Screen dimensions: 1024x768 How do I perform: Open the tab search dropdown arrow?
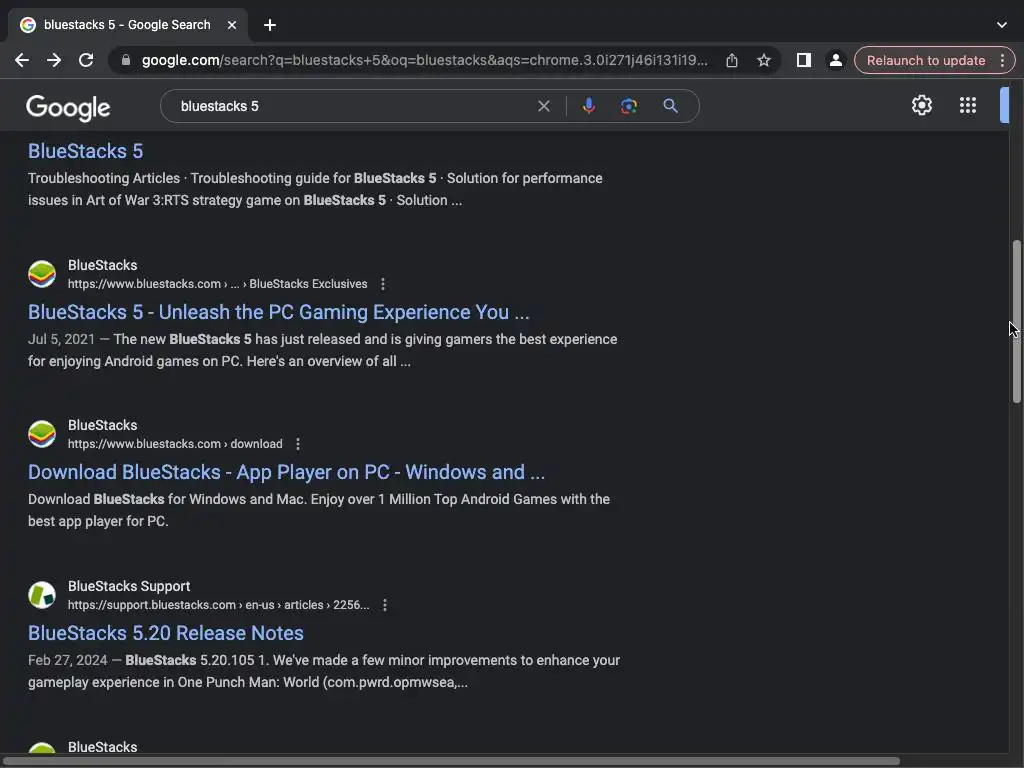click(1002, 25)
